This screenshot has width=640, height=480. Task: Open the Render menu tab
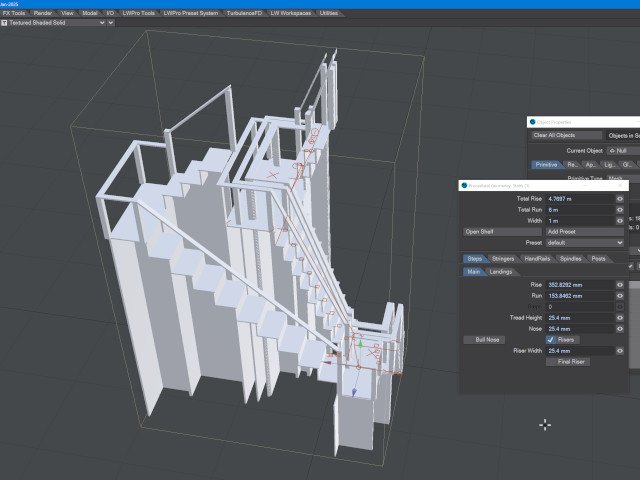pos(43,13)
